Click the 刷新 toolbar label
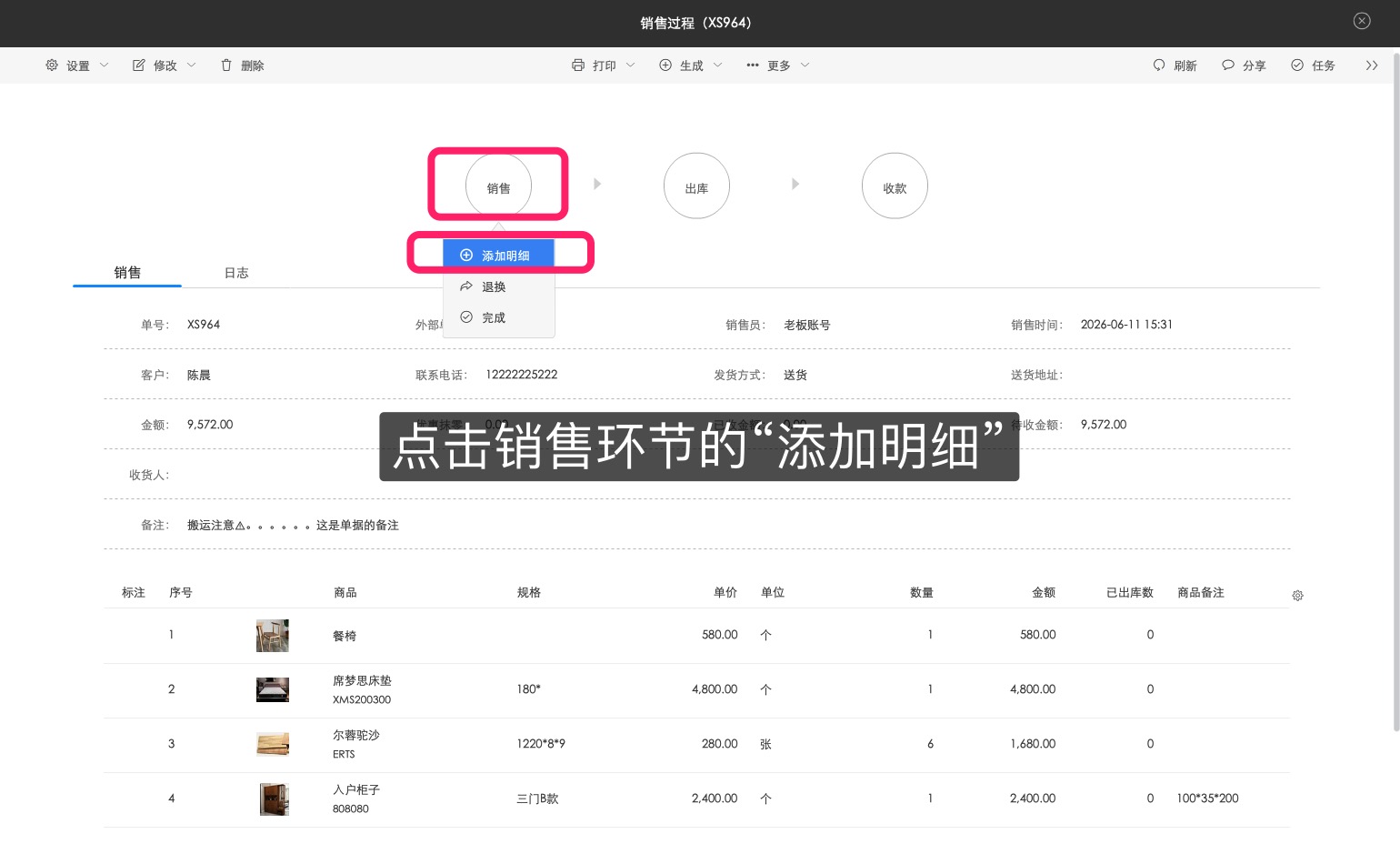 1185,66
